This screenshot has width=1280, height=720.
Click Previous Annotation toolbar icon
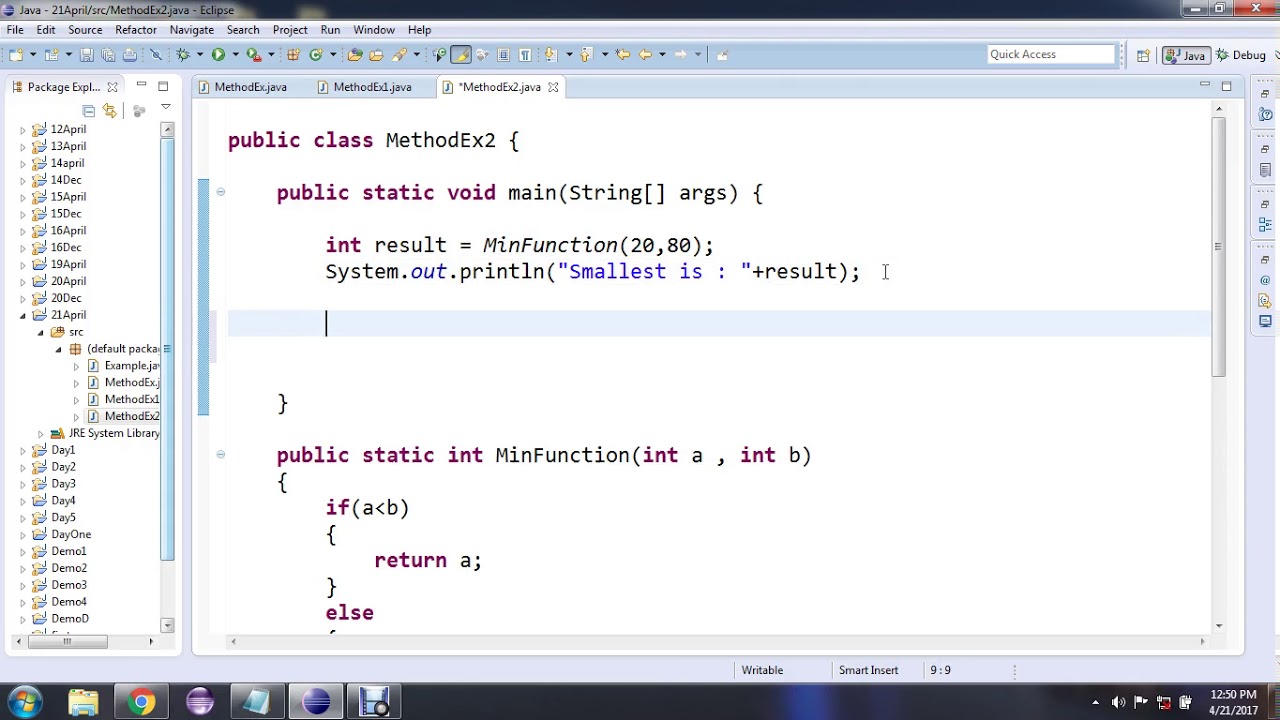pos(586,55)
